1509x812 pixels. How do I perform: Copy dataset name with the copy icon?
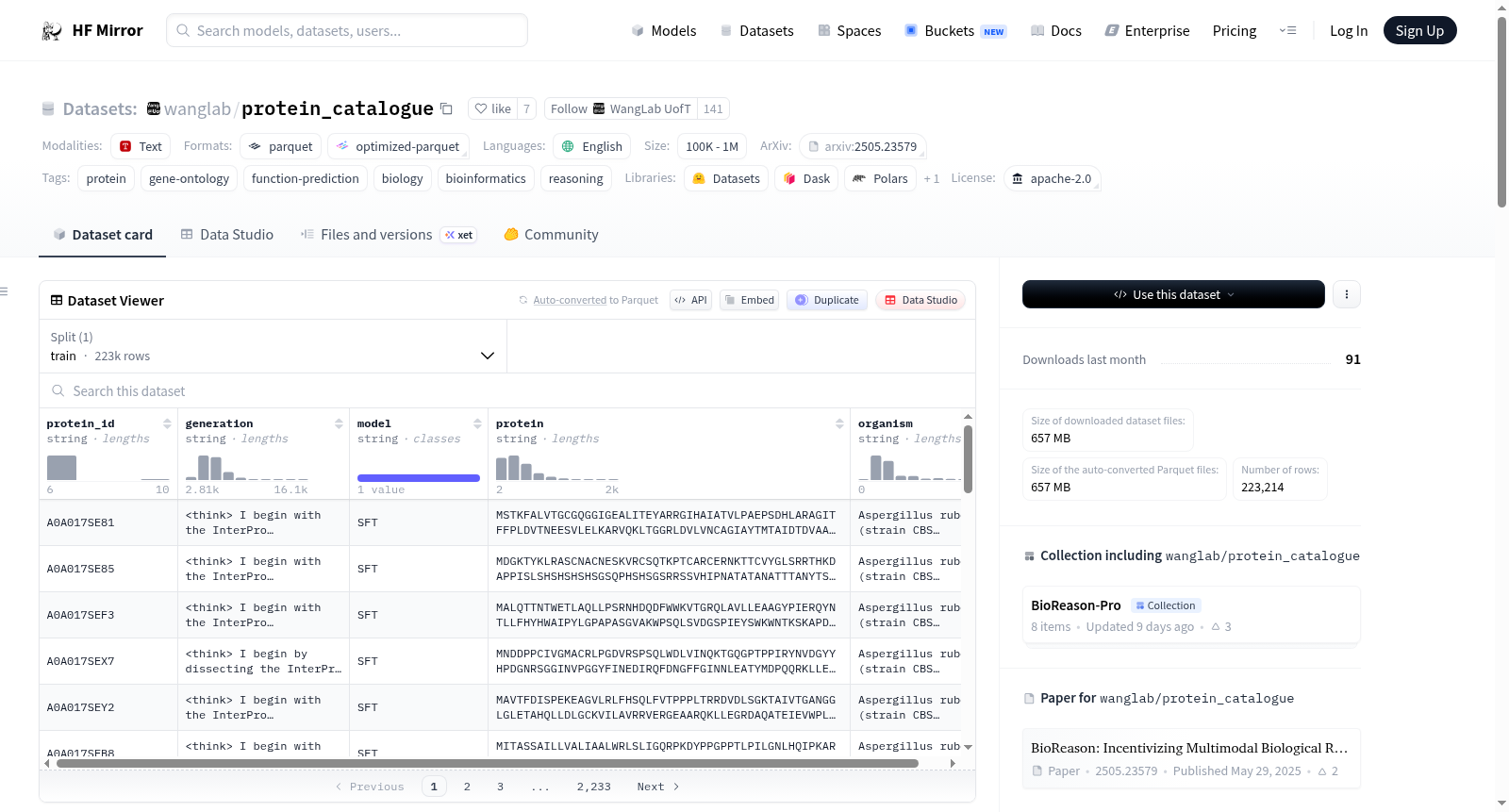(447, 109)
